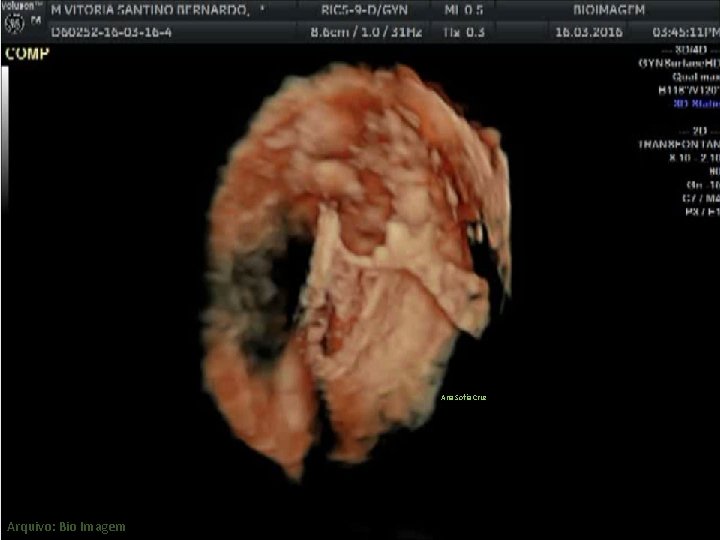Viewport: 720px width, 540px height.
Task: Click the date 16.03.2016
Action: [x=589, y=32]
